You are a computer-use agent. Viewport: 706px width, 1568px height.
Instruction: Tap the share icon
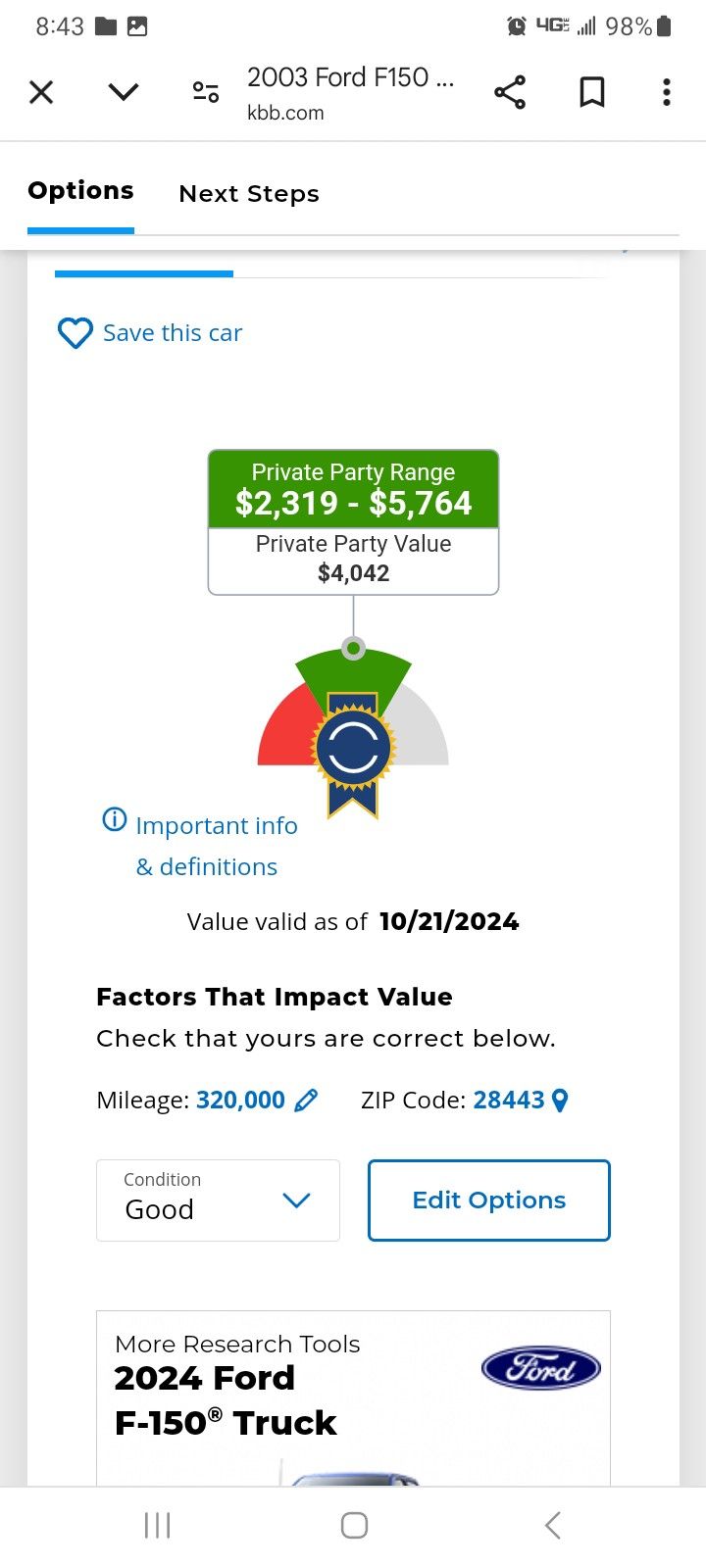(510, 92)
